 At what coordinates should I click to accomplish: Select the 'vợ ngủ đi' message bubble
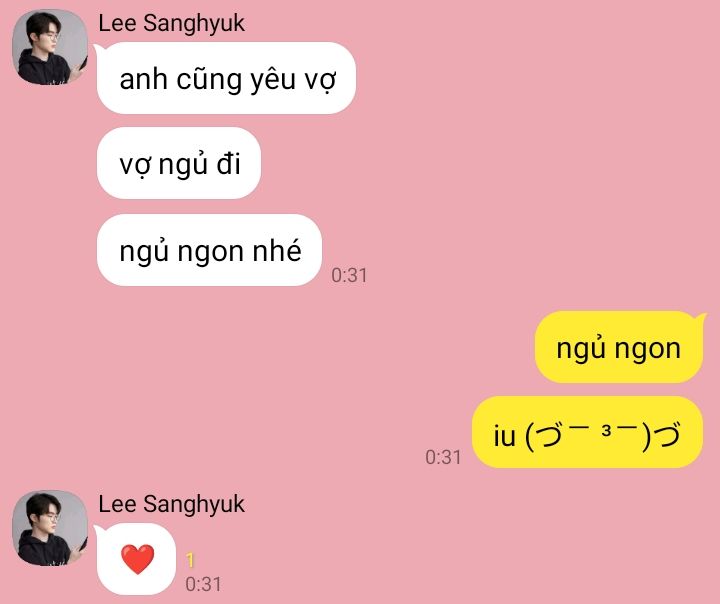(179, 163)
